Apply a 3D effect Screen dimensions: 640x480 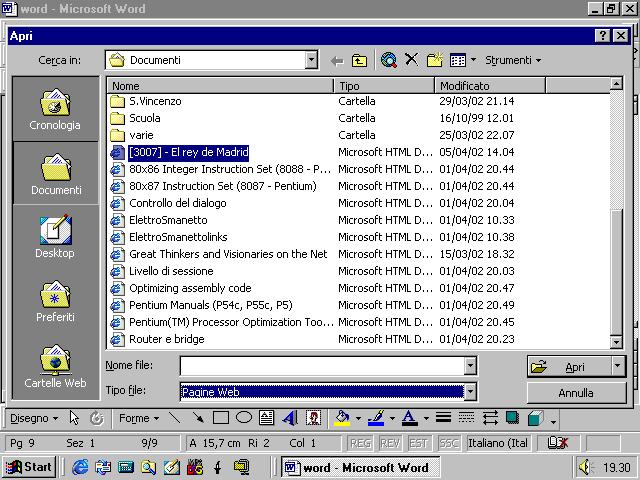coord(535,418)
